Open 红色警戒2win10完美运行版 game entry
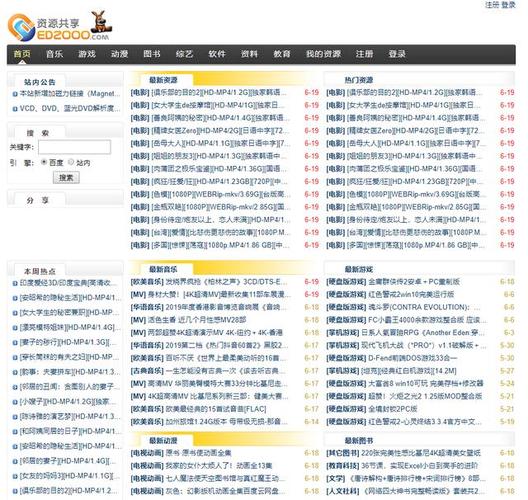The image size is (528, 500). pos(411,295)
